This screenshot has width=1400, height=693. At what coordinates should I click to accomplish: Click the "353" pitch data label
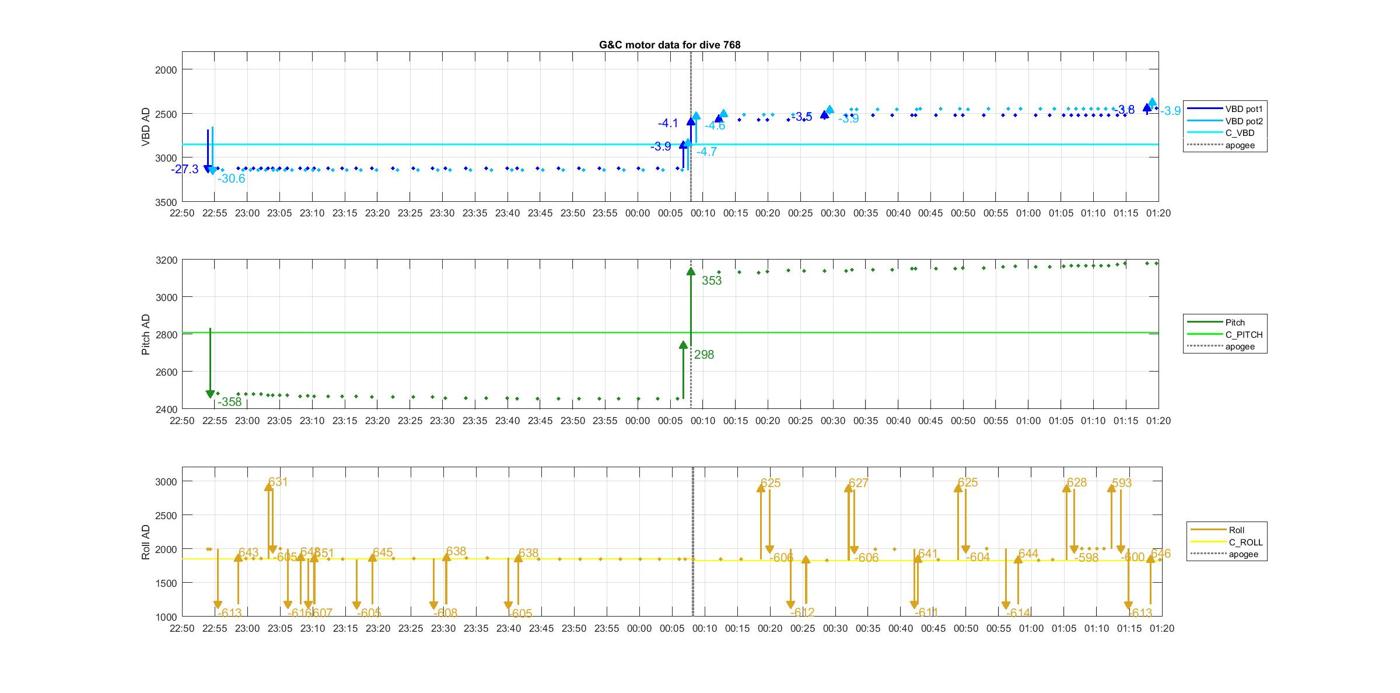tap(711, 281)
